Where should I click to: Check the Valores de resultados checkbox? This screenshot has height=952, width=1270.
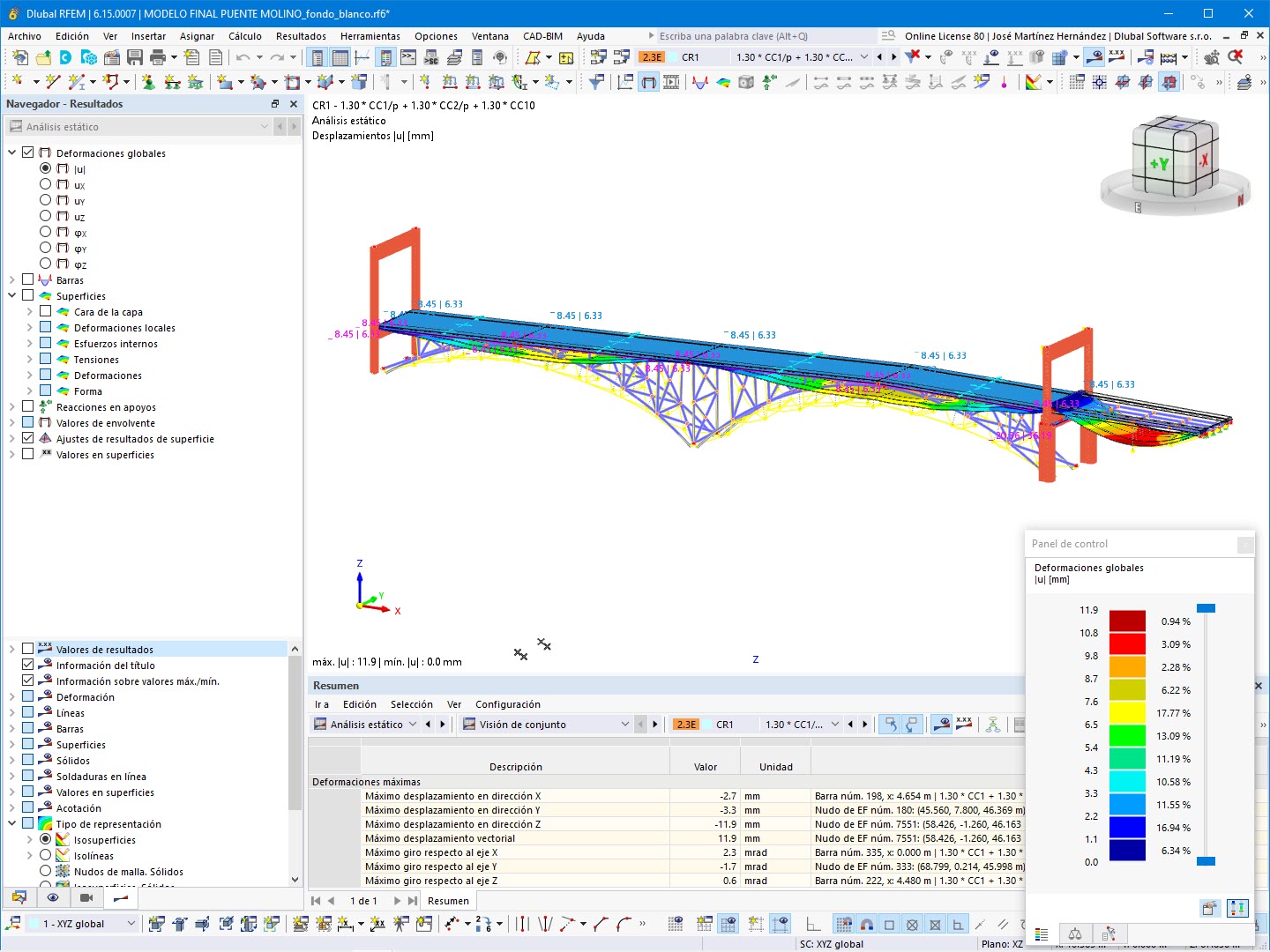coord(28,649)
